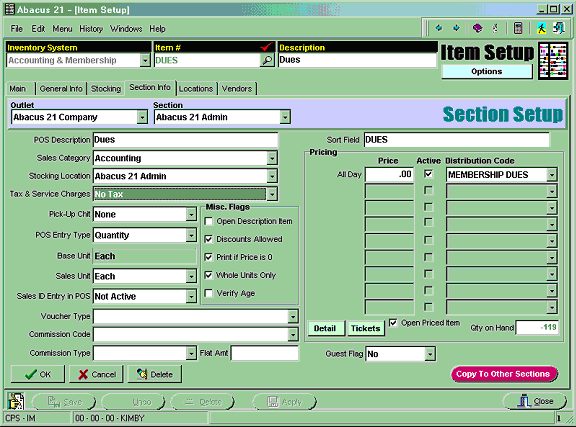
Task: Expand the Voucher Type dropdown
Action: pos(293,316)
